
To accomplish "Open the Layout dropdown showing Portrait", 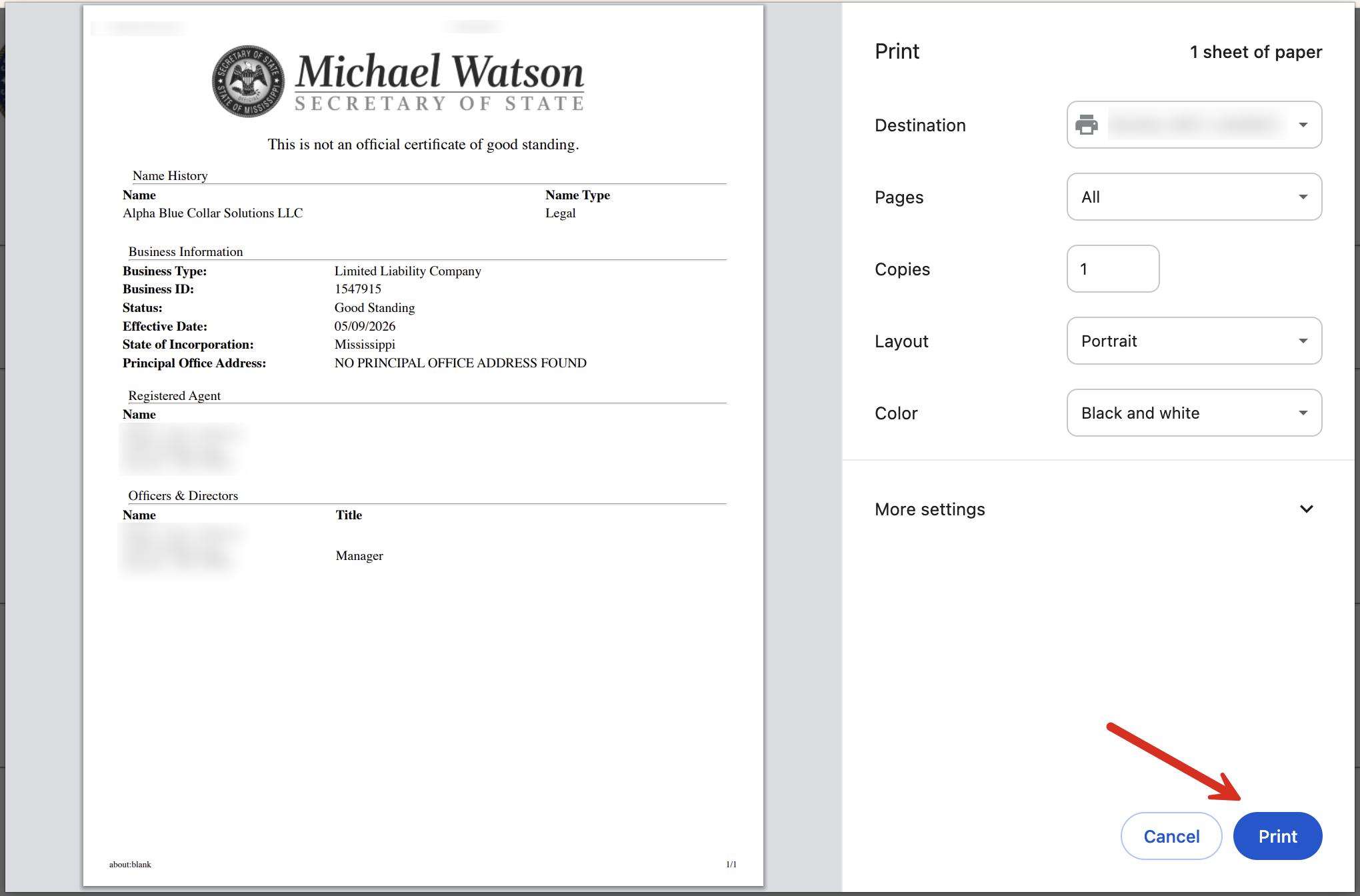I will coord(1194,341).
